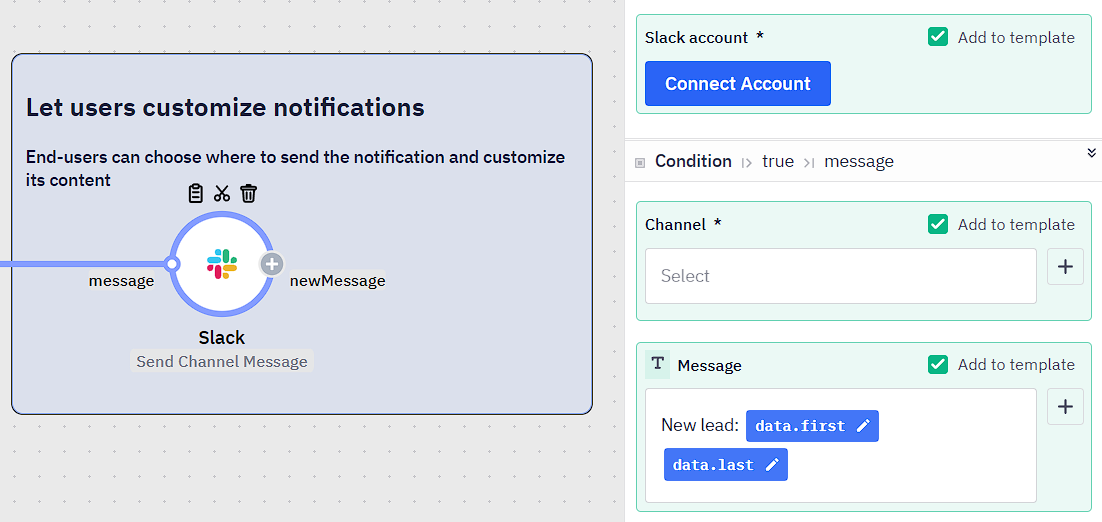Open the Channel Select dropdown
This screenshot has width=1102, height=522.
tap(841, 276)
